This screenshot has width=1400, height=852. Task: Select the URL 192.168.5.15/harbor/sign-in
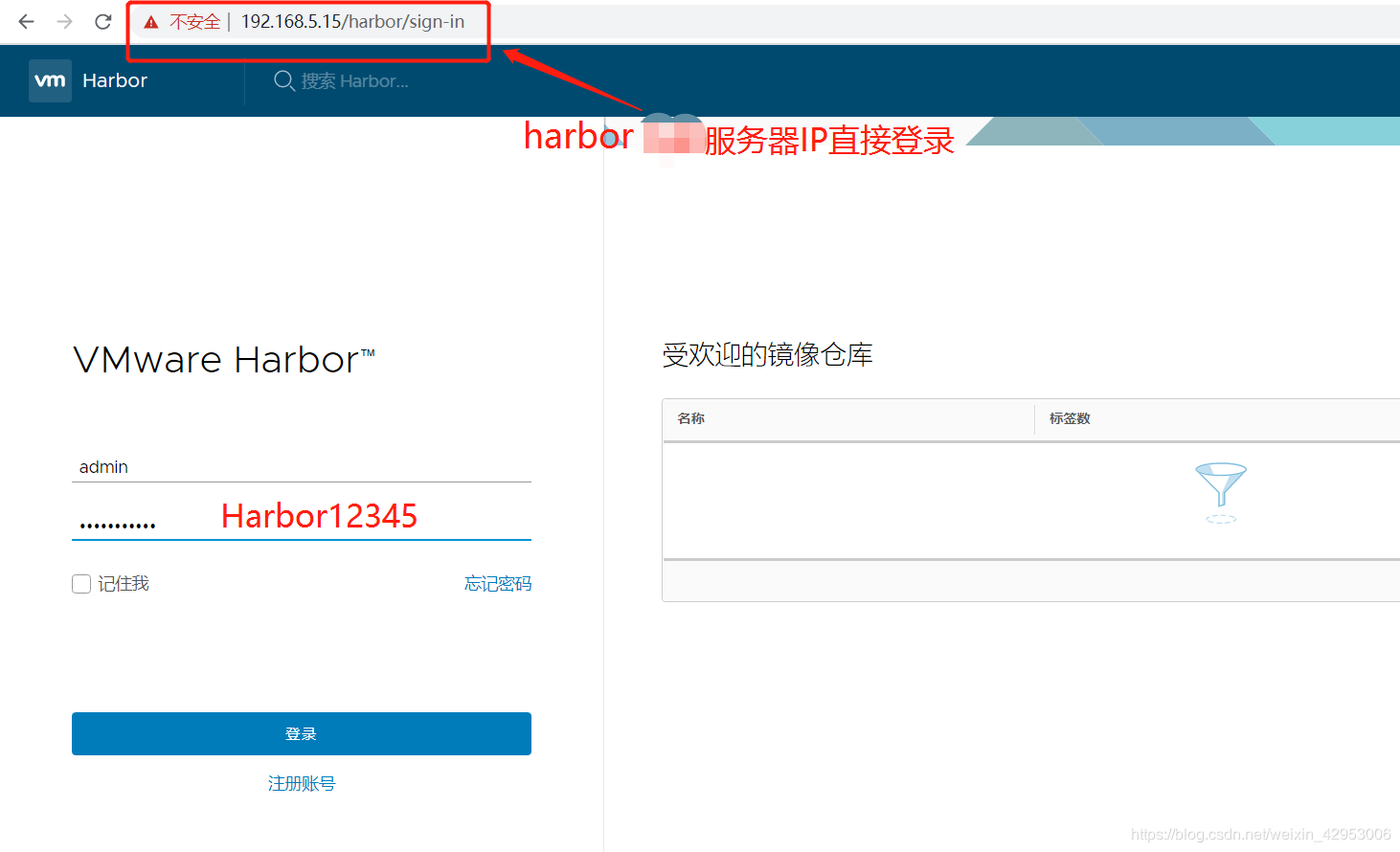(x=352, y=22)
